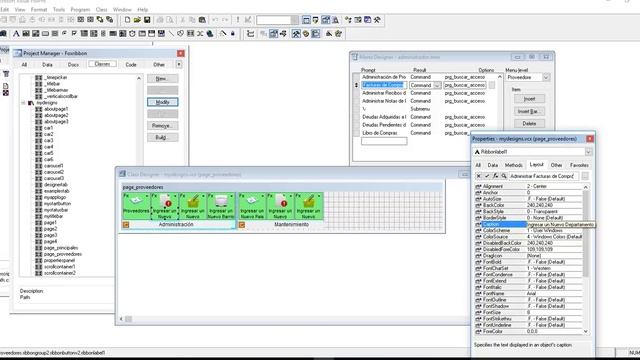Select the ForeColor property row
Viewport: 640px width, 360px height.
[529, 331]
